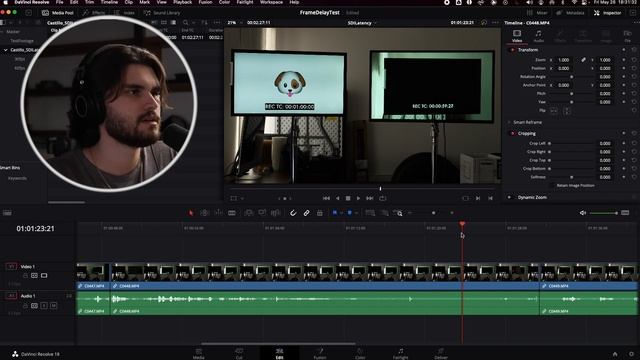
Task: Click the Replace Clip edit icon
Action: [x=276, y=213]
